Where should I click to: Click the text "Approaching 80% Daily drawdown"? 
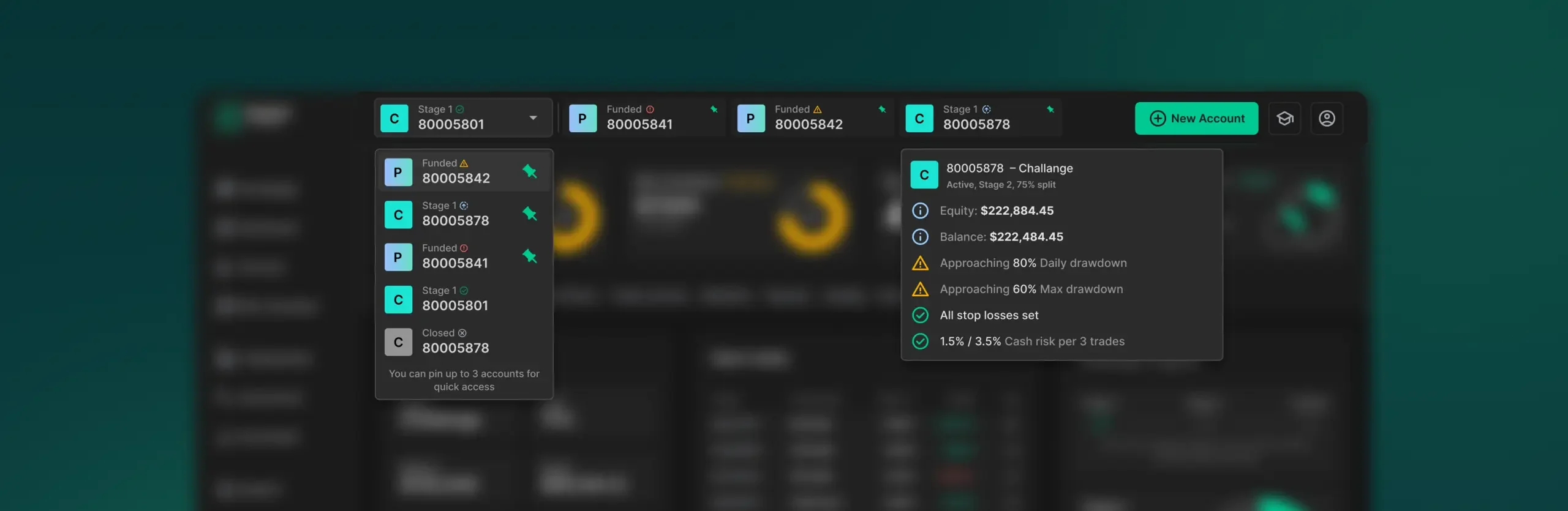click(x=1033, y=263)
